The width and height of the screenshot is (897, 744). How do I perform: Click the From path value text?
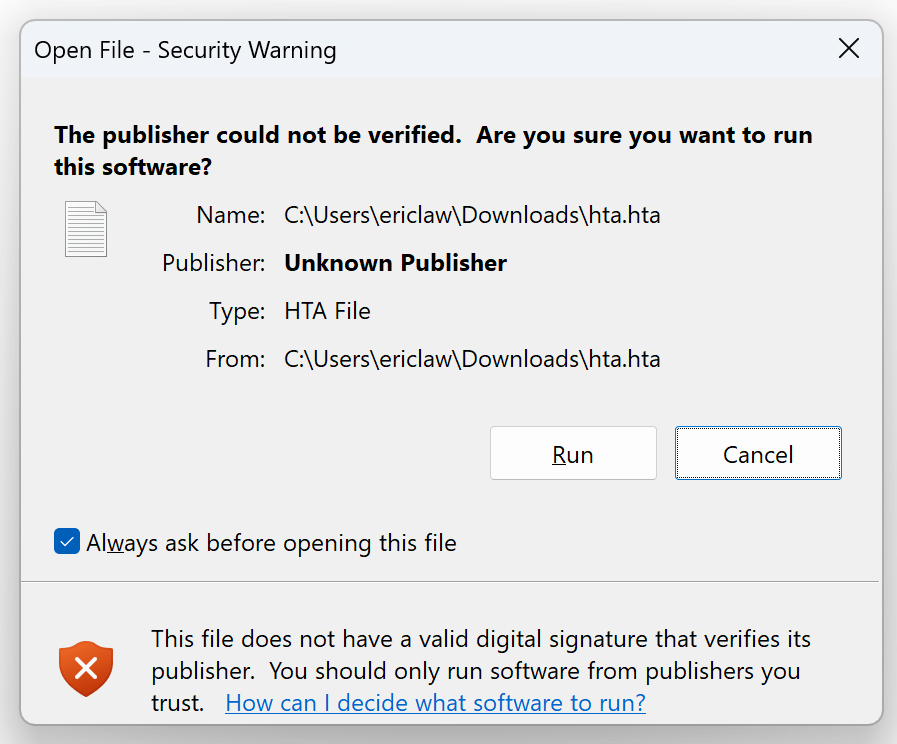472,359
